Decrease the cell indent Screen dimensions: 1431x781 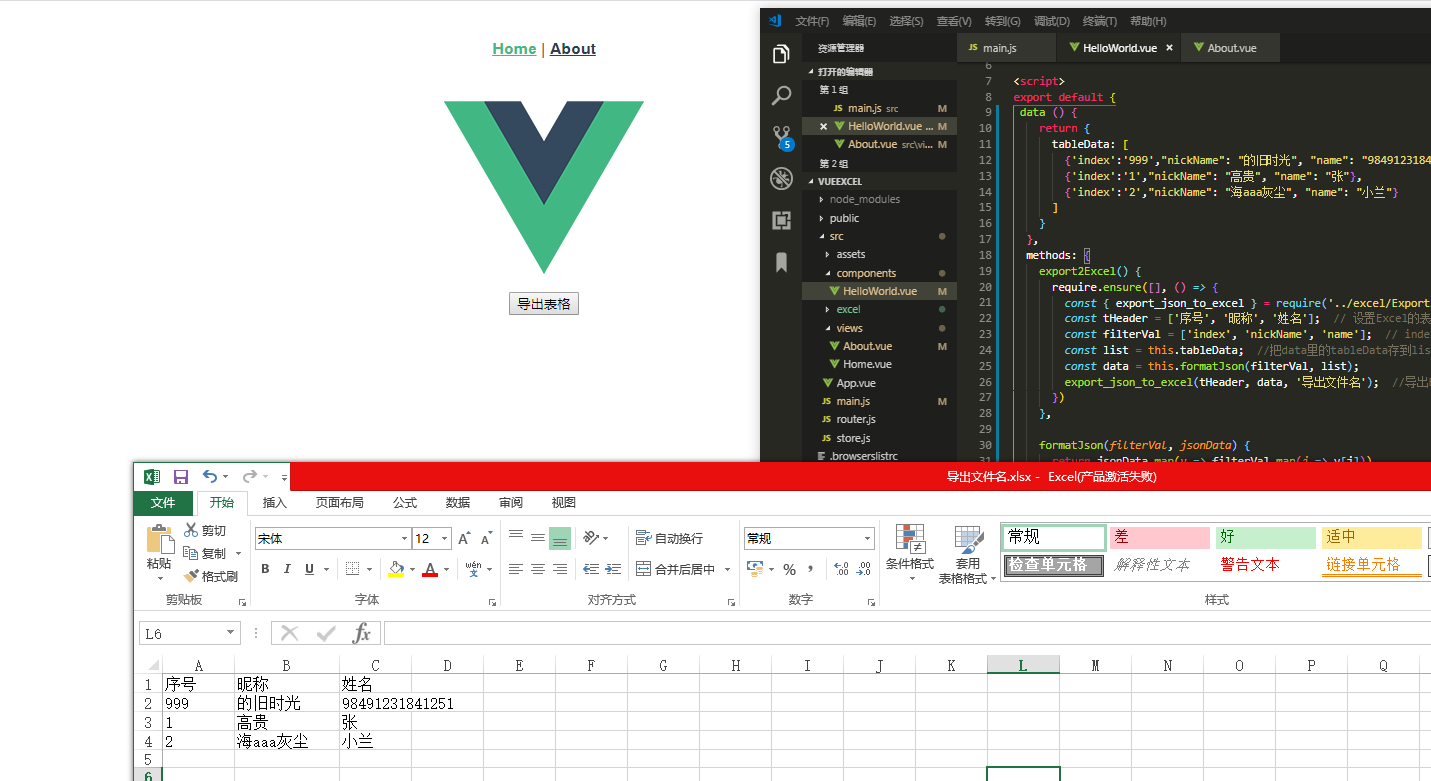point(591,569)
